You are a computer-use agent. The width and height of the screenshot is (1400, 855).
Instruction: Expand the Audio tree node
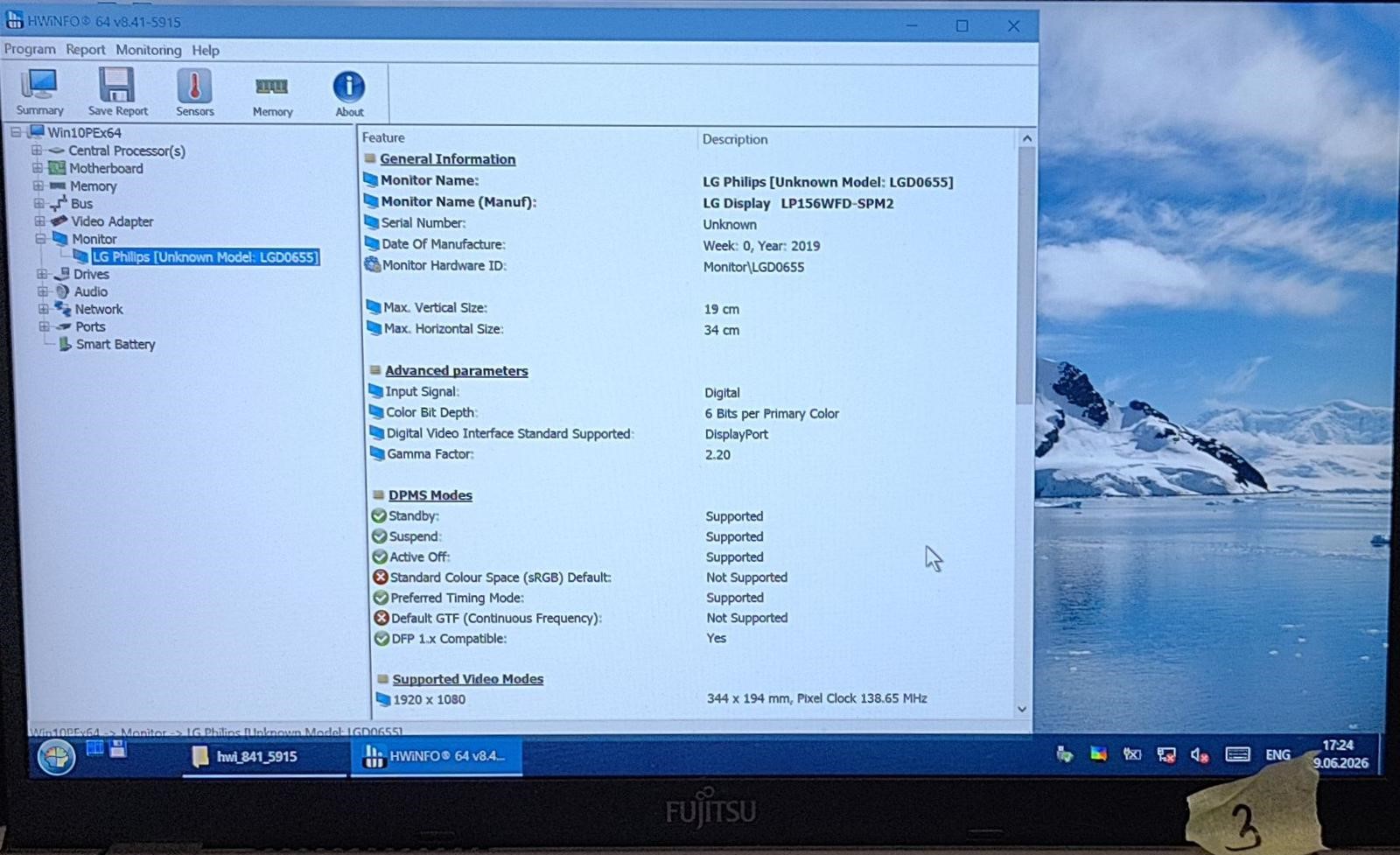[x=43, y=291]
